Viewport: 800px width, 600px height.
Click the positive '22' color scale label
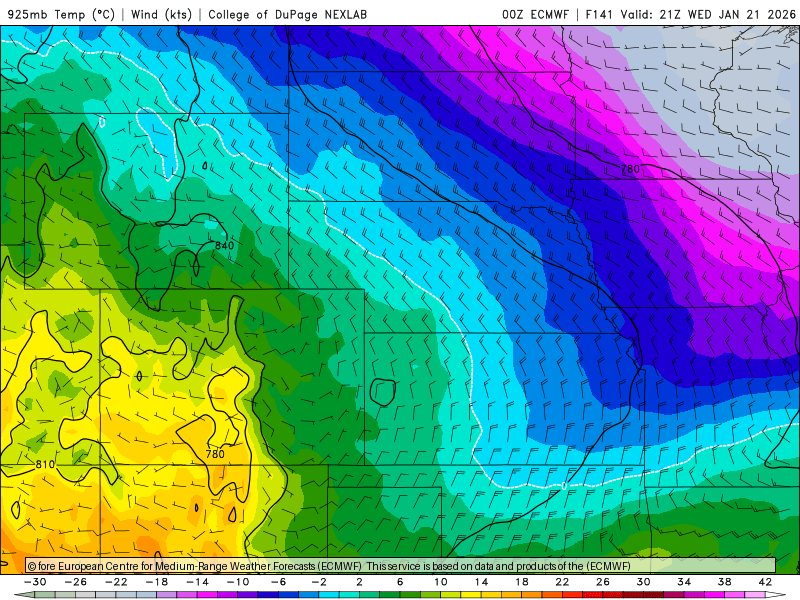(x=562, y=582)
